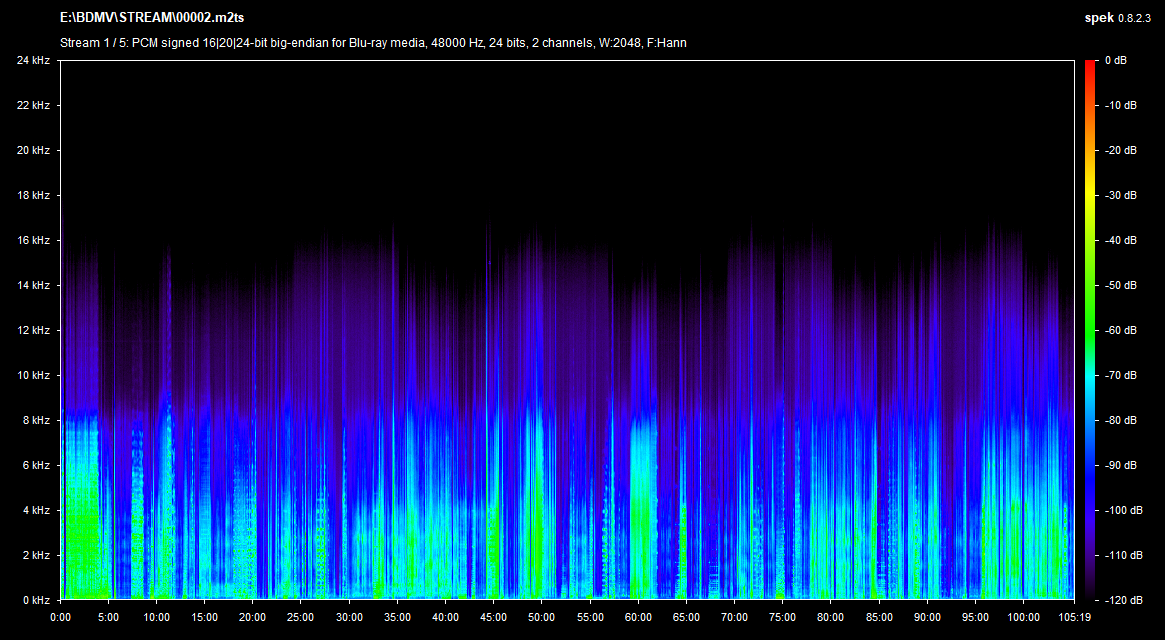Click the 12 kHz frequency axis label

(x=33, y=331)
